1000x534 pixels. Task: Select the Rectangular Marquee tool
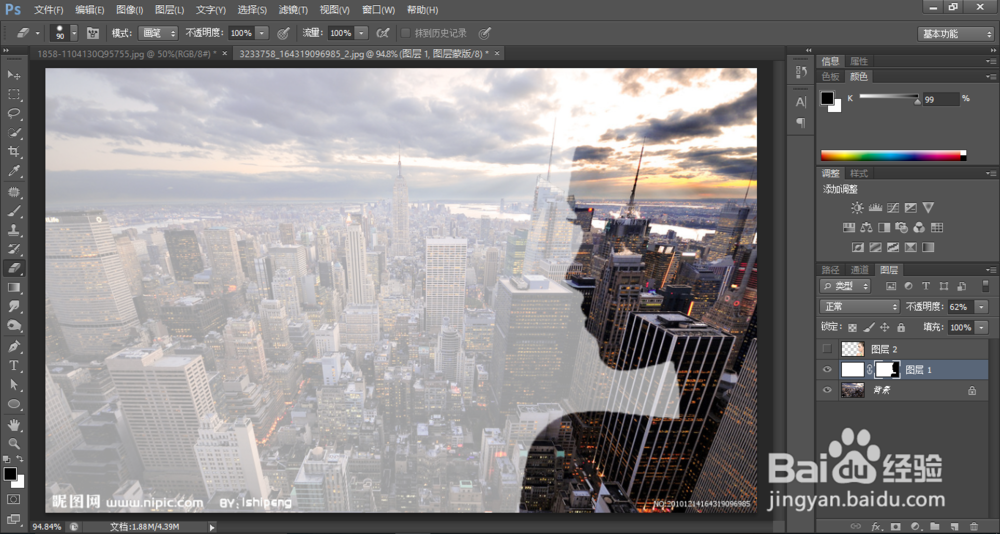[14, 94]
